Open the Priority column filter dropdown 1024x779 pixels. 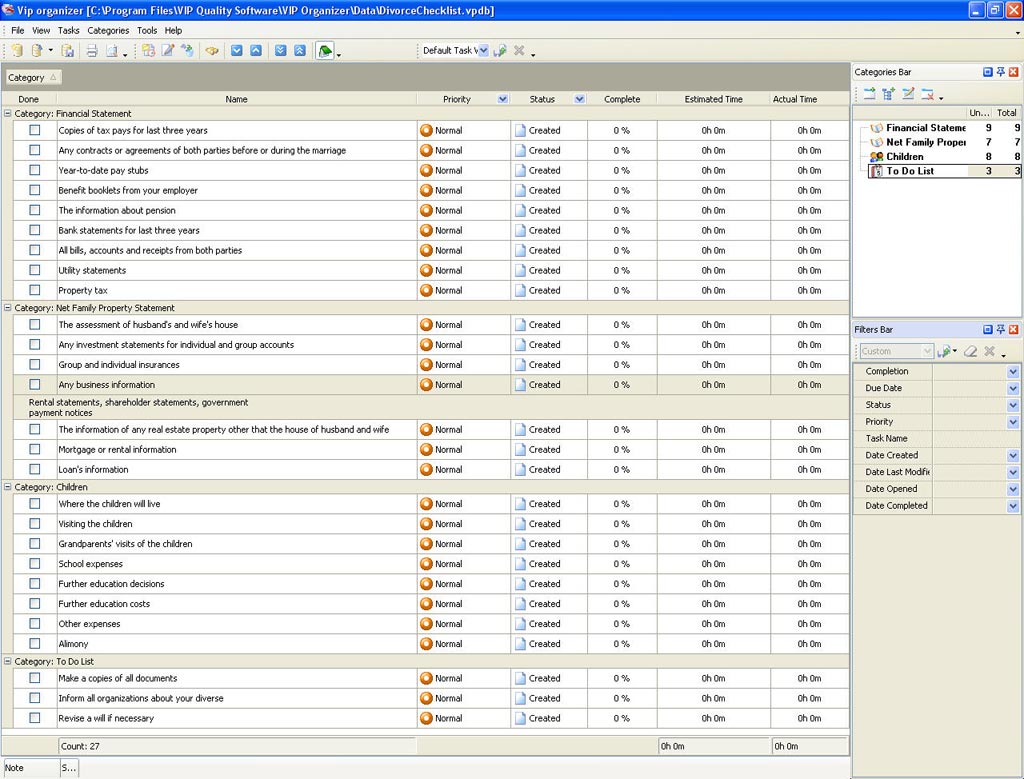[502, 99]
